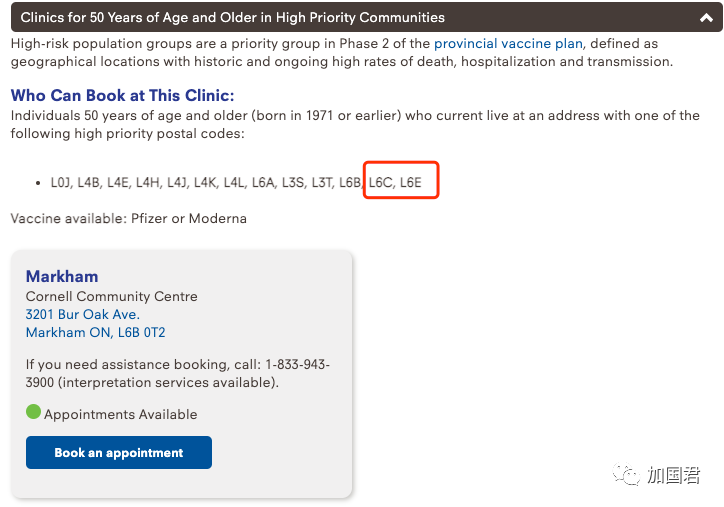Screen dimensions: 724x507
Task: Click the WeChat logo watermark icon
Action: (x=626, y=474)
